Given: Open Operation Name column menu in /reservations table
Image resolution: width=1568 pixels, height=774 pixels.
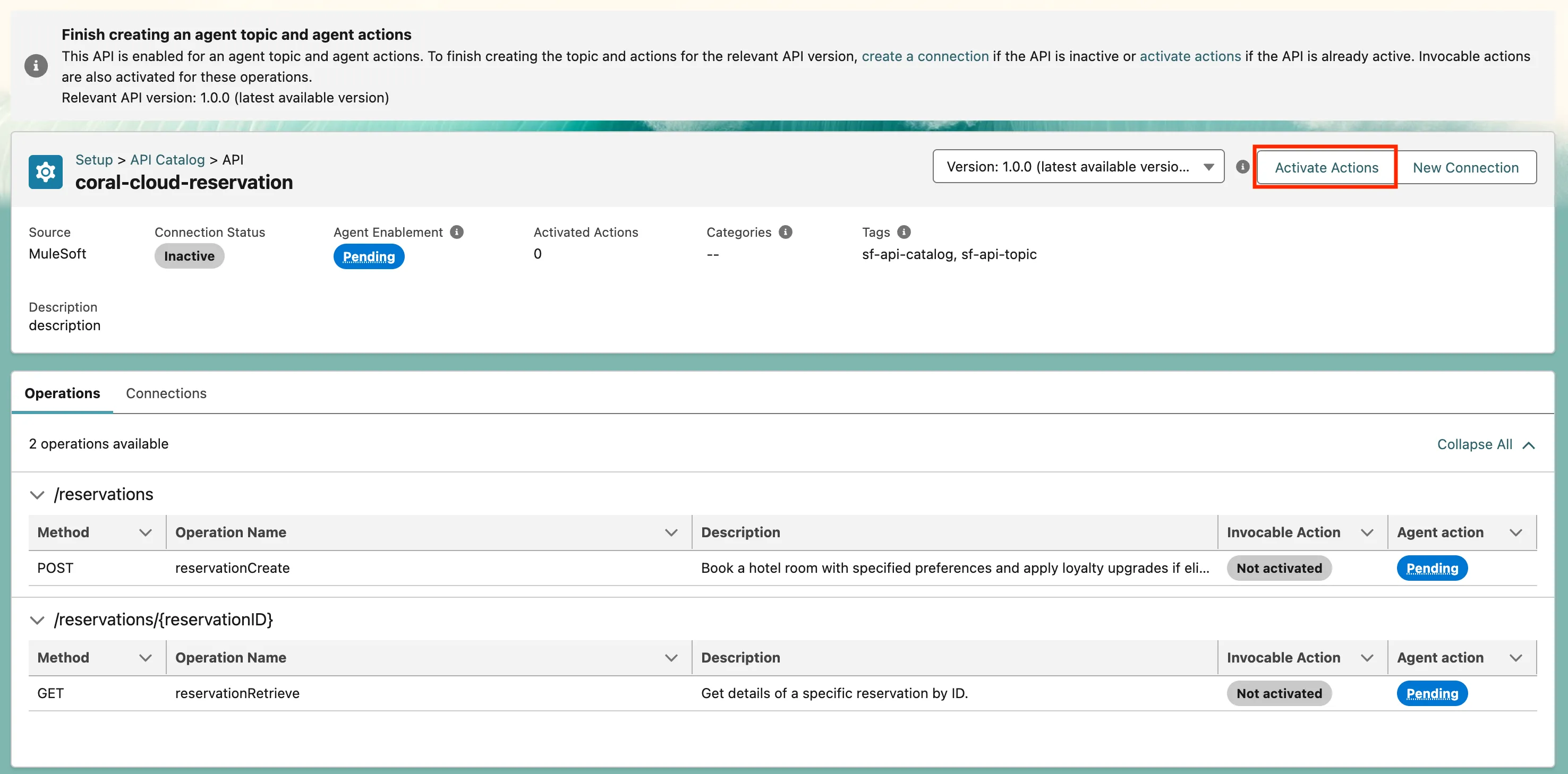Looking at the screenshot, I should [x=671, y=532].
